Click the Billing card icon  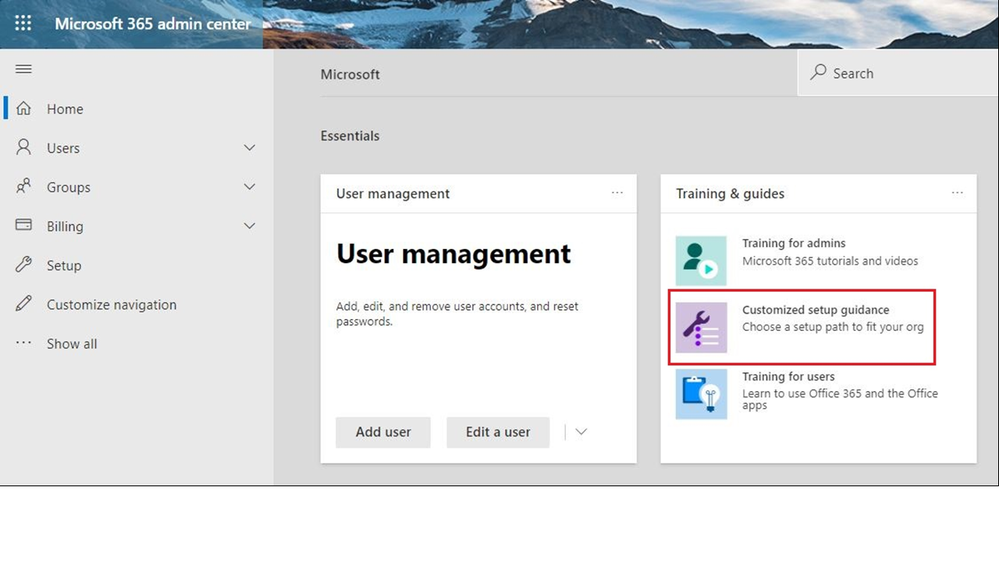(24, 225)
